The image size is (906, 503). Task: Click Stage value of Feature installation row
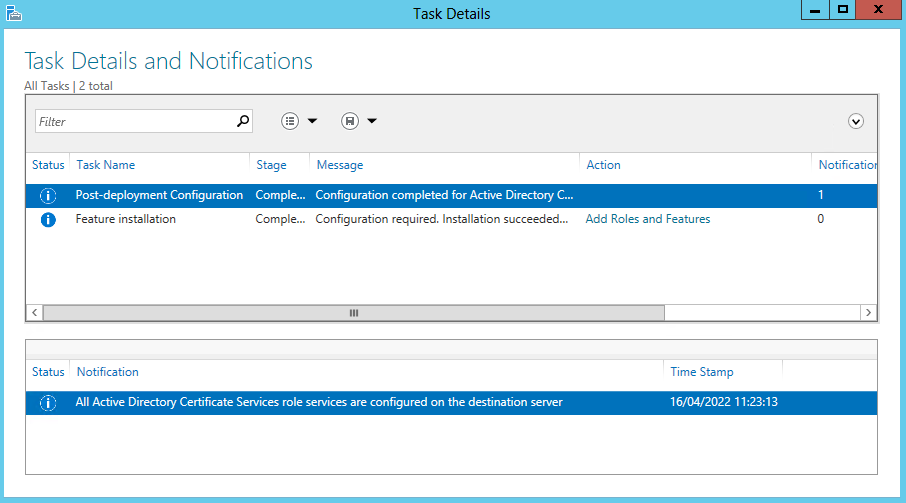point(280,219)
